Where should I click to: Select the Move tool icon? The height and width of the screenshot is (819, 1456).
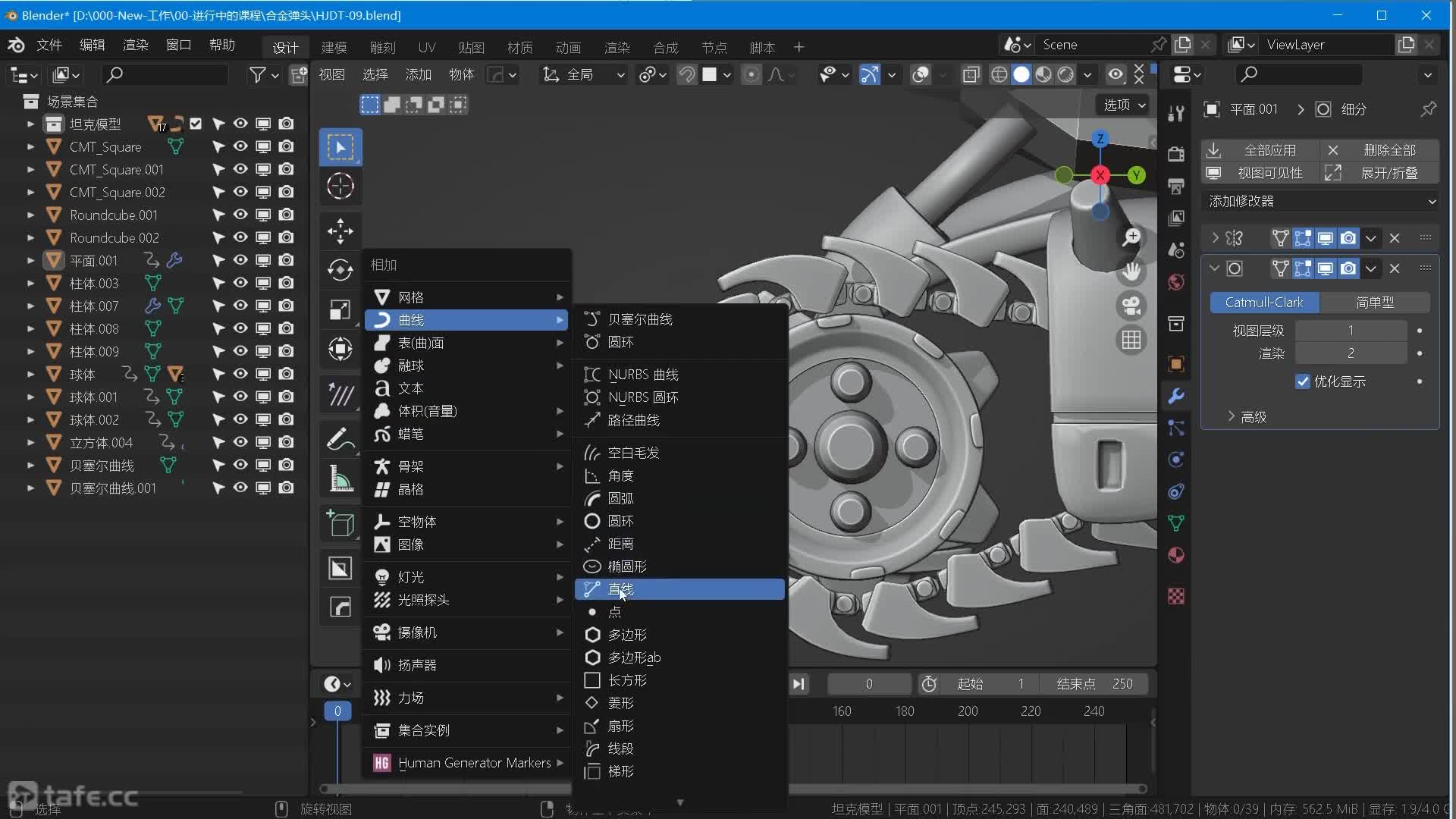point(340,231)
